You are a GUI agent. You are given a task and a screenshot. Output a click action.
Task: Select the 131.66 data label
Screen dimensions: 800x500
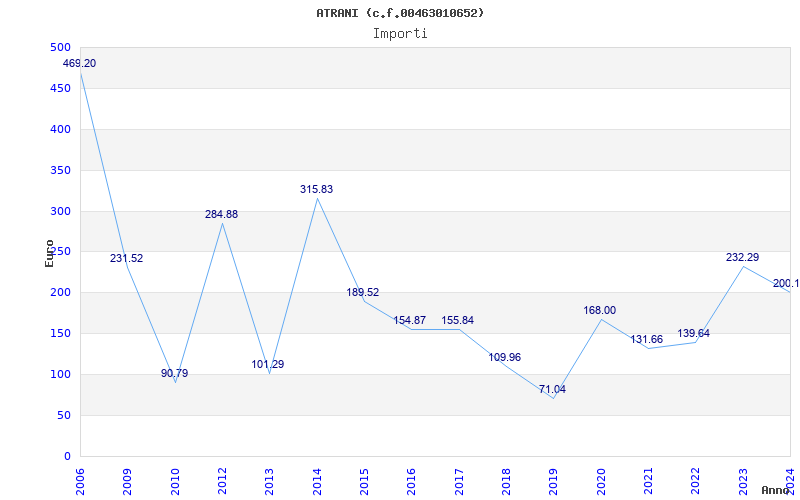click(646, 340)
